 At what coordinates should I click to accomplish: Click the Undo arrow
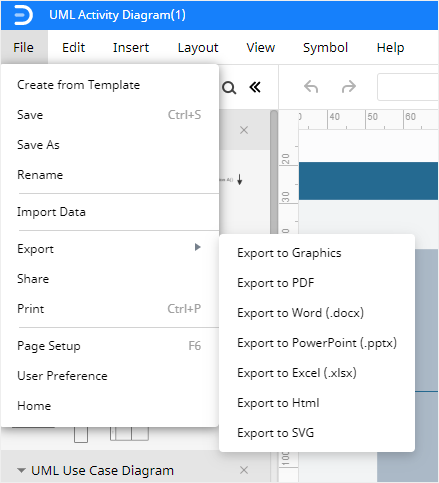click(x=311, y=87)
